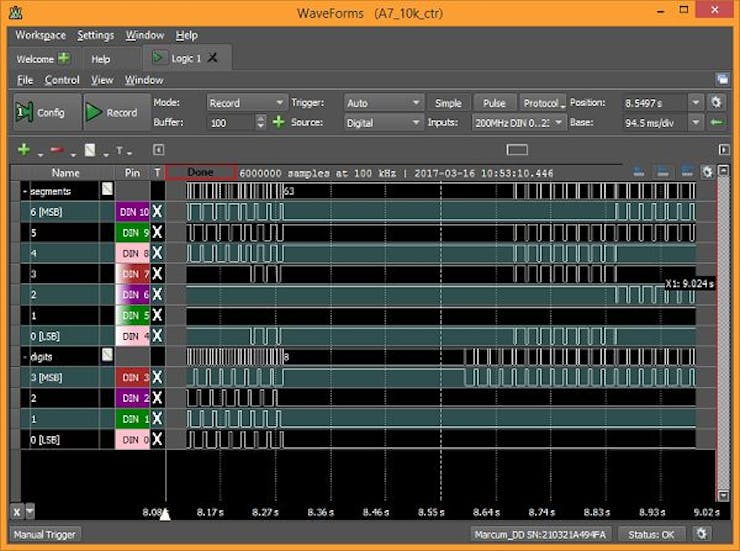Click the Status: OK button

pyautogui.click(x=651, y=534)
